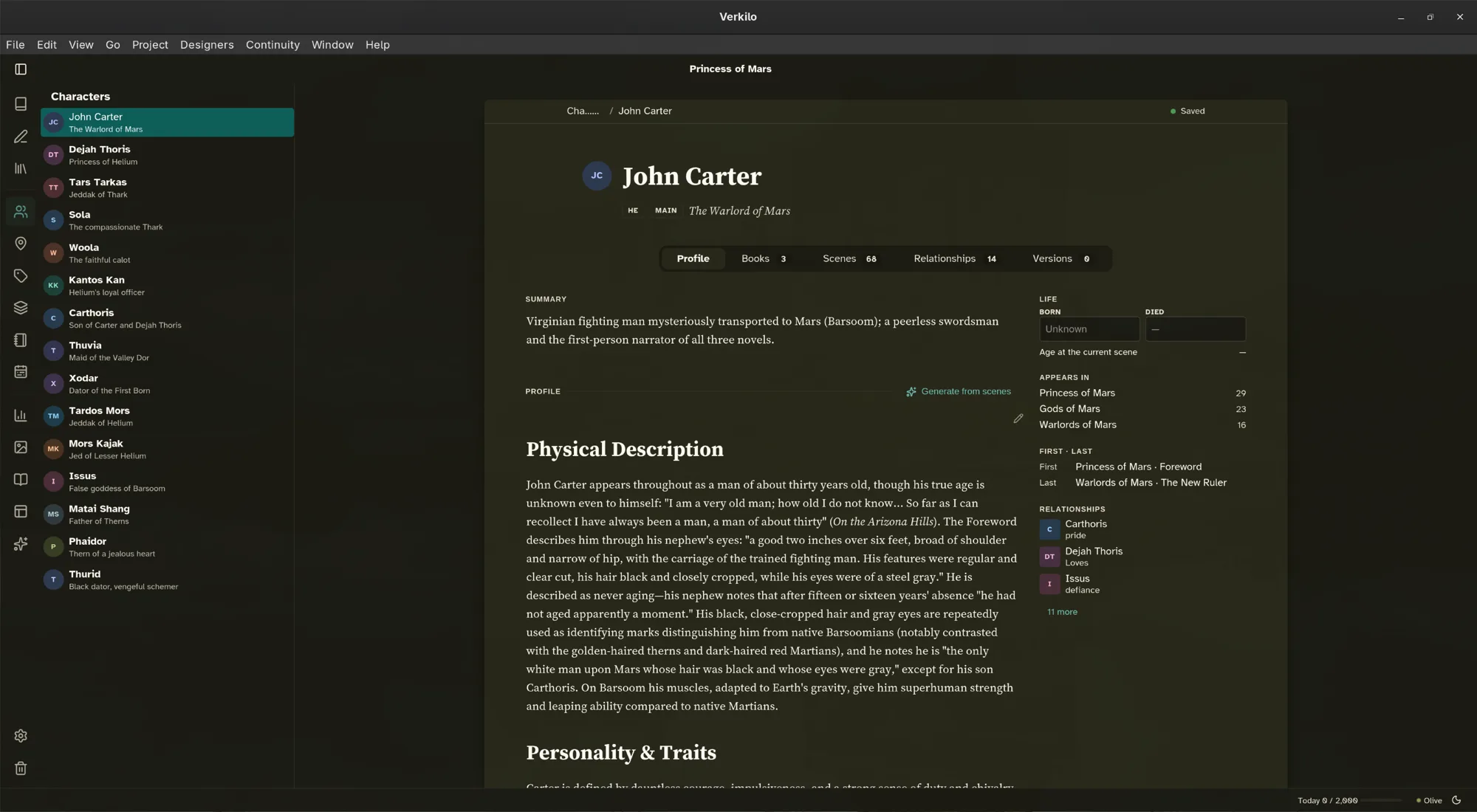Open the Issus relationship entry

click(x=1142, y=584)
